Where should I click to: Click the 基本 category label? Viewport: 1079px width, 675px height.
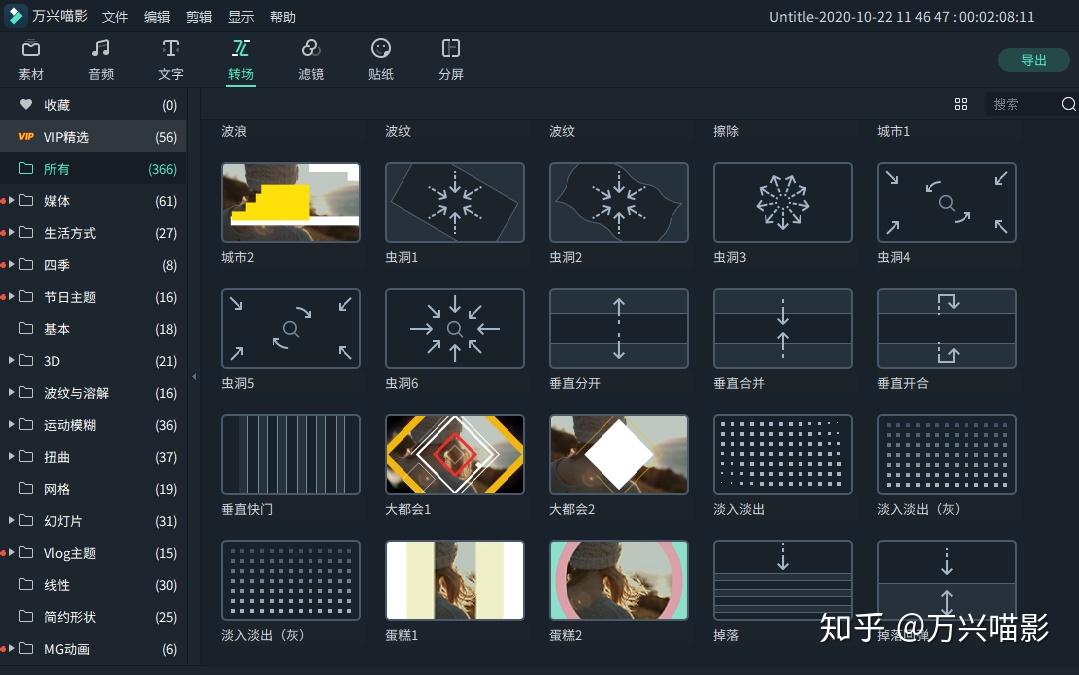[57, 329]
